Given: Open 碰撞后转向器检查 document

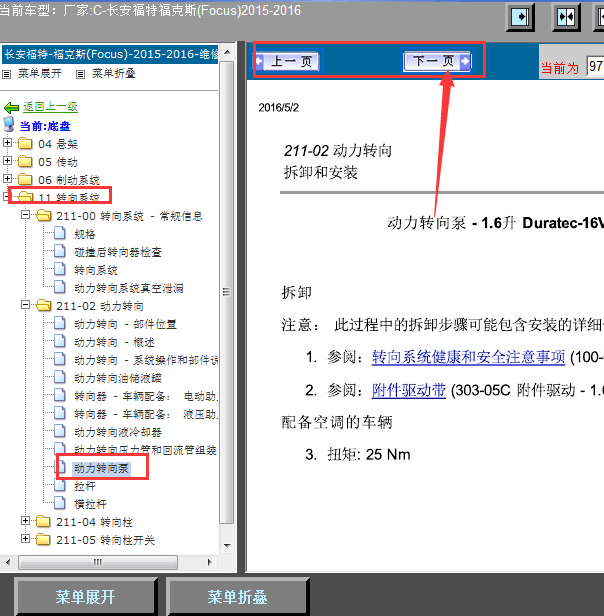Looking at the screenshot, I should (x=117, y=252).
